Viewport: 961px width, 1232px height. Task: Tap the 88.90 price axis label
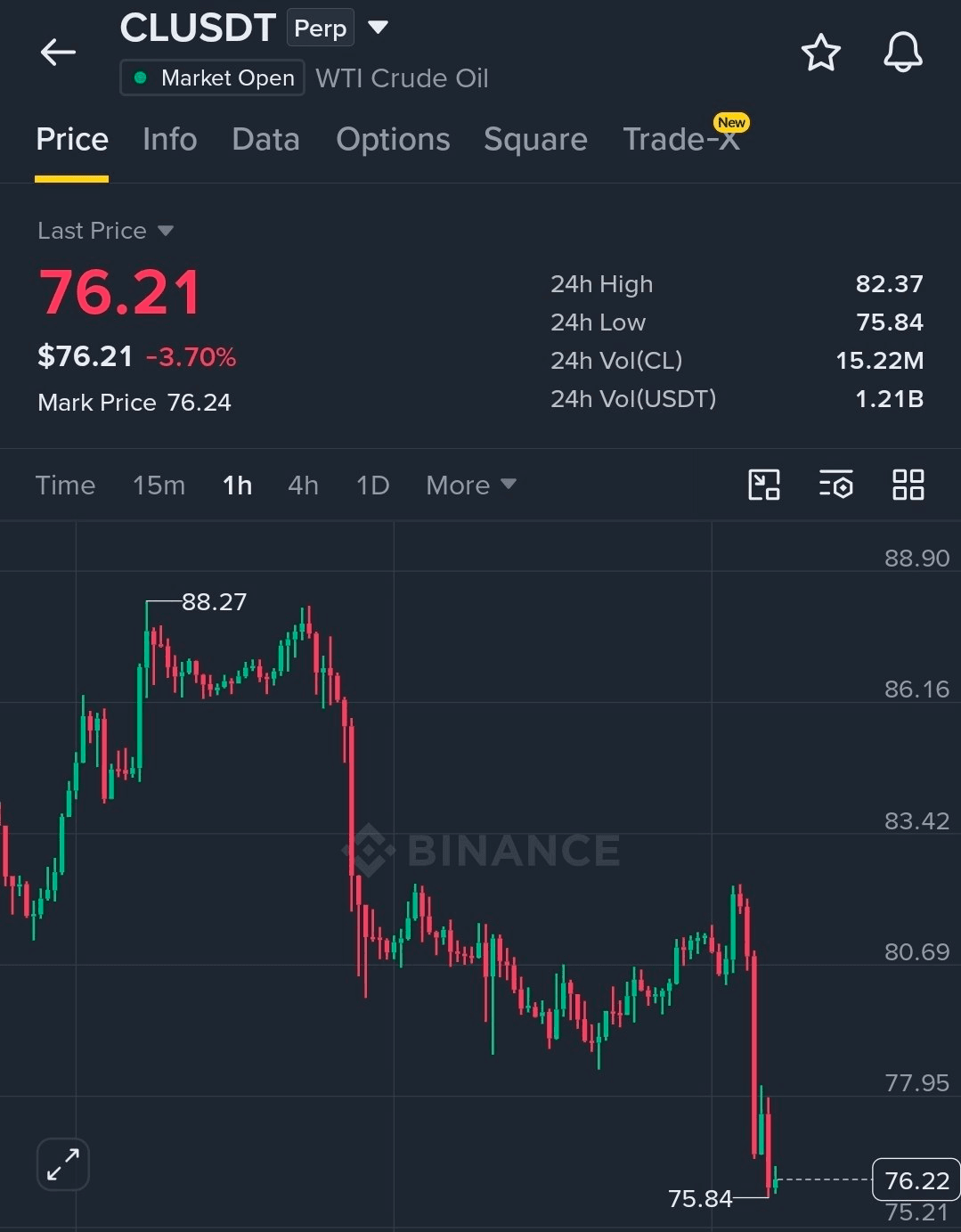(916, 559)
